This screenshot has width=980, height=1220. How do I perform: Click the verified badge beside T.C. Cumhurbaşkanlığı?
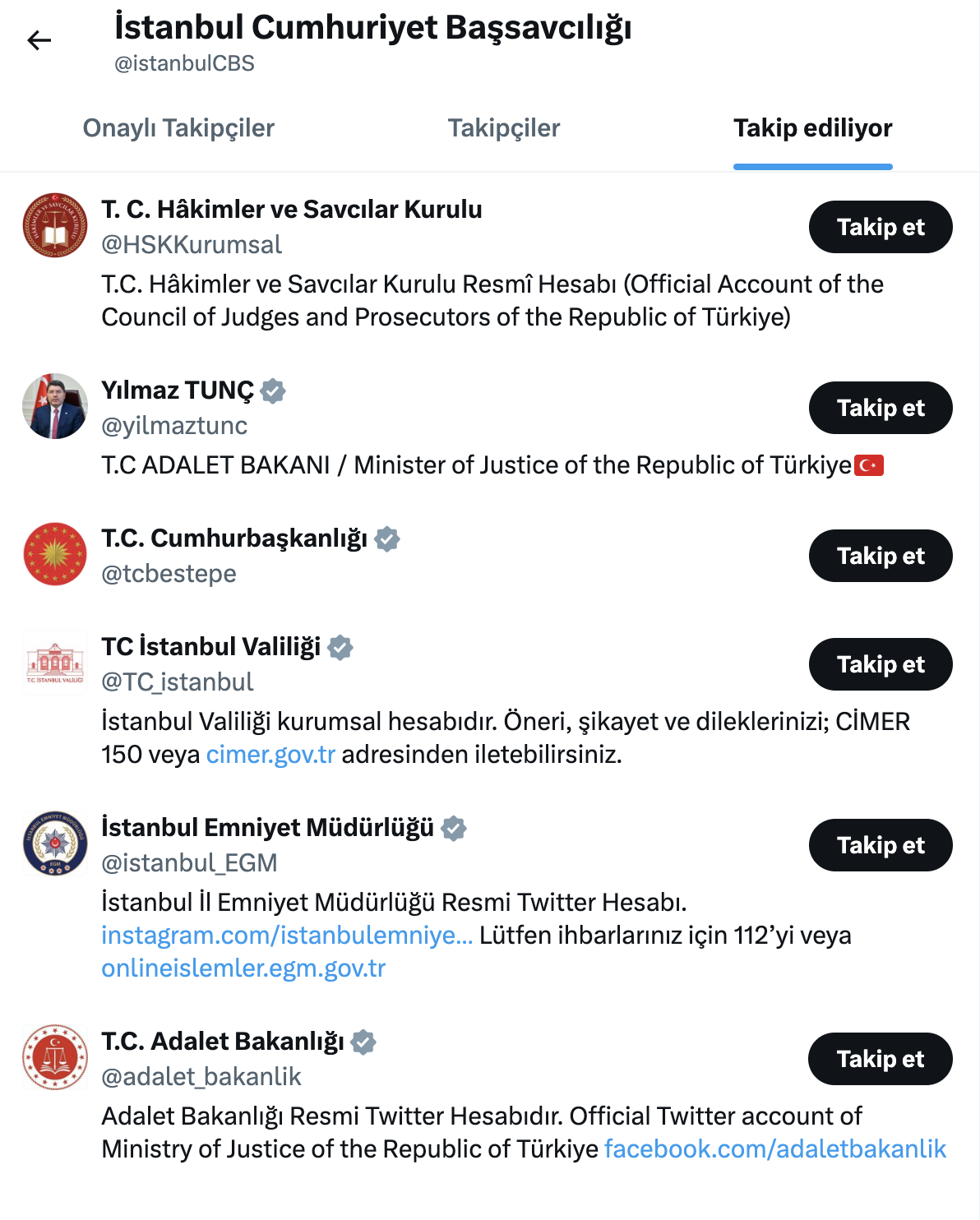pyautogui.click(x=387, y=540)
